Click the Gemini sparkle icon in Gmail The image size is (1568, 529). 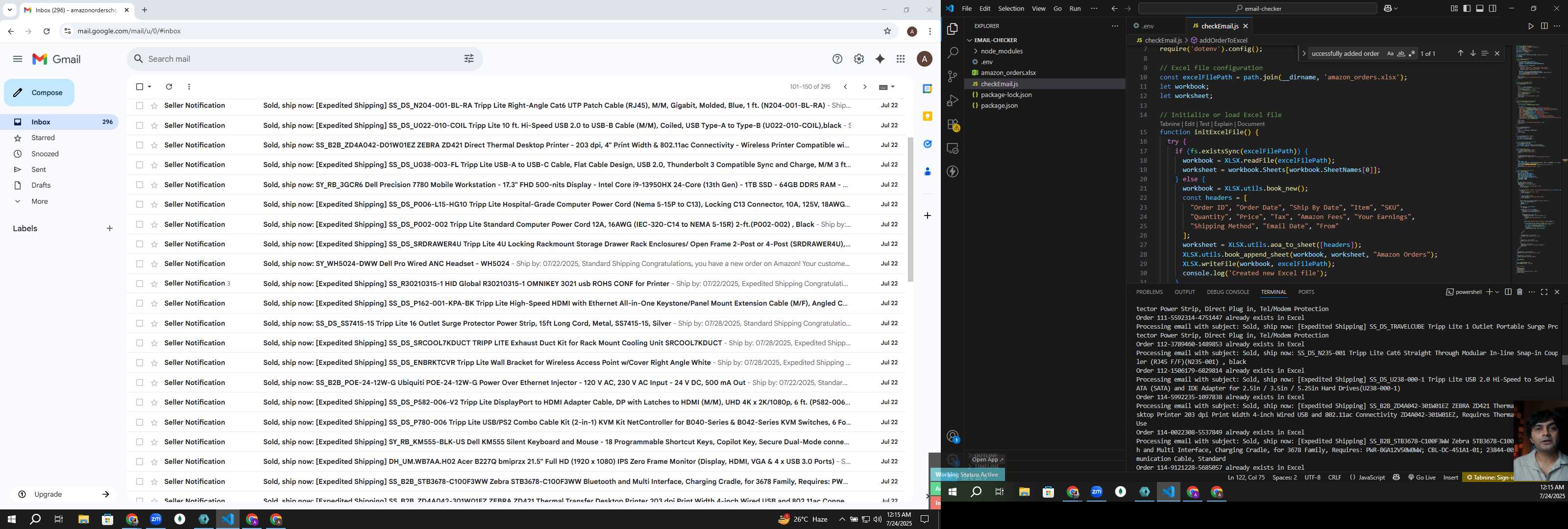click(880, 59)
